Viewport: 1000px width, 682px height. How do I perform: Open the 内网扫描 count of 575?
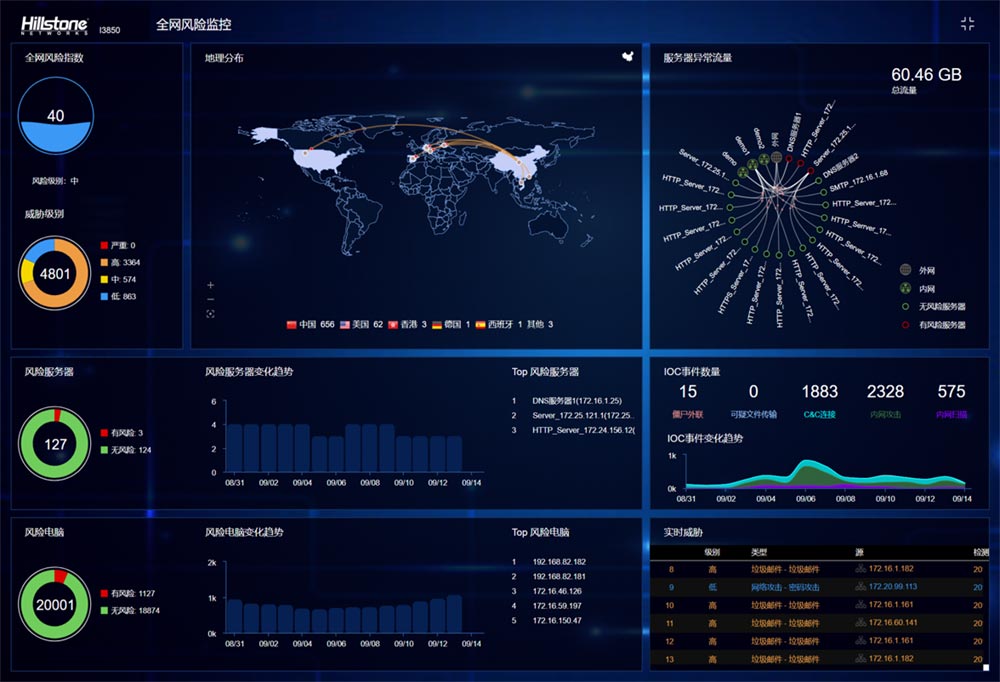pos(951,391)
